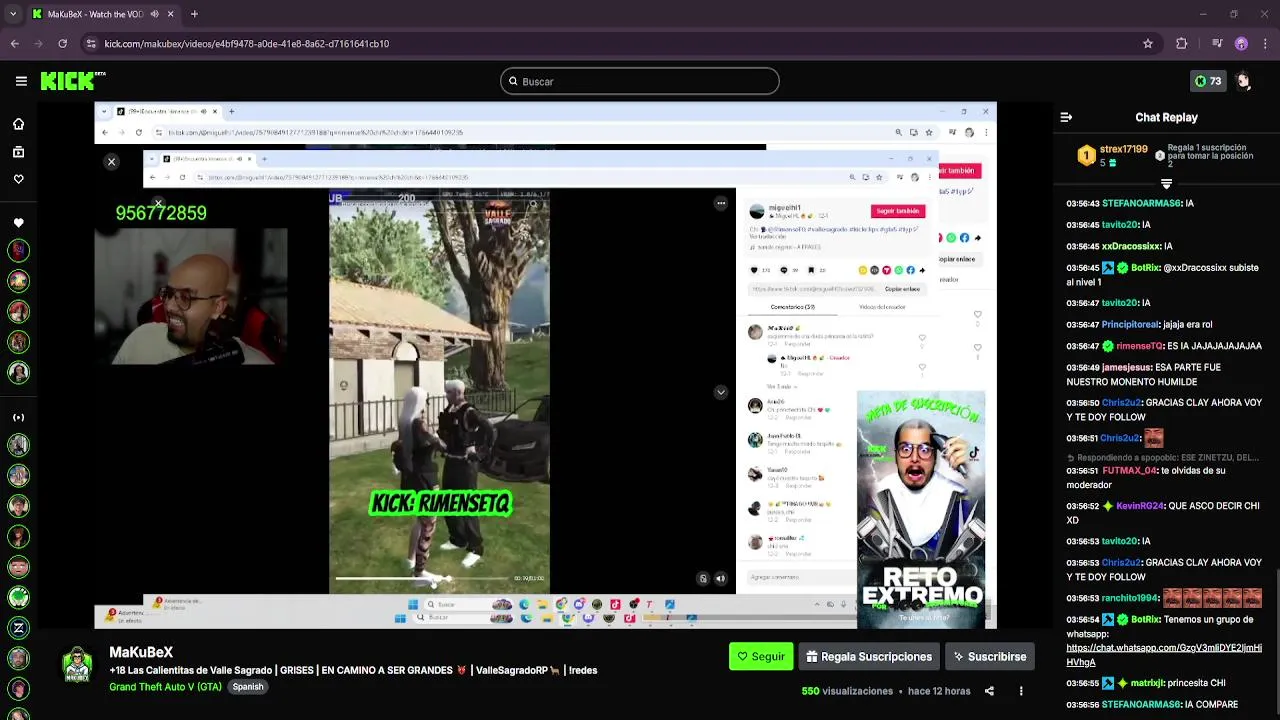
Task: Open the Browse icon in the left sidebar
Action: pos(18,152)
